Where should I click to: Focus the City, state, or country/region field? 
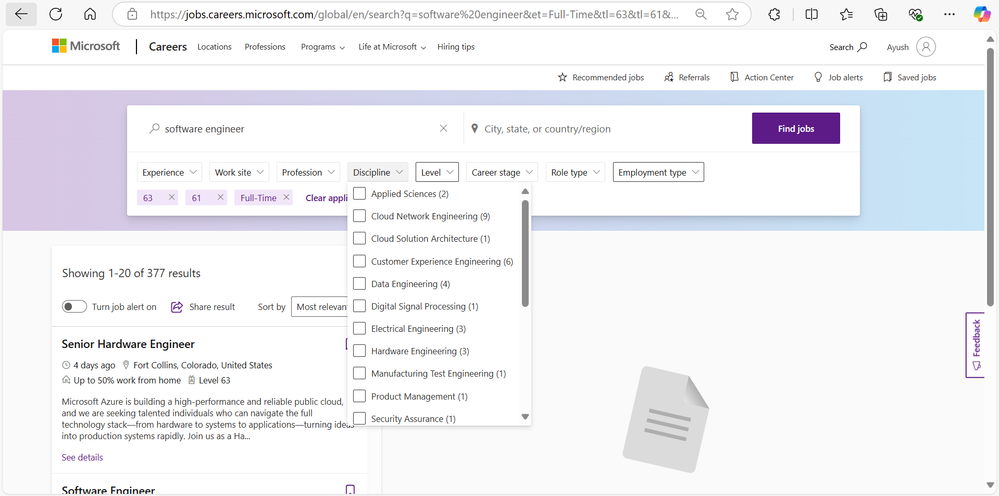point(605,129)
